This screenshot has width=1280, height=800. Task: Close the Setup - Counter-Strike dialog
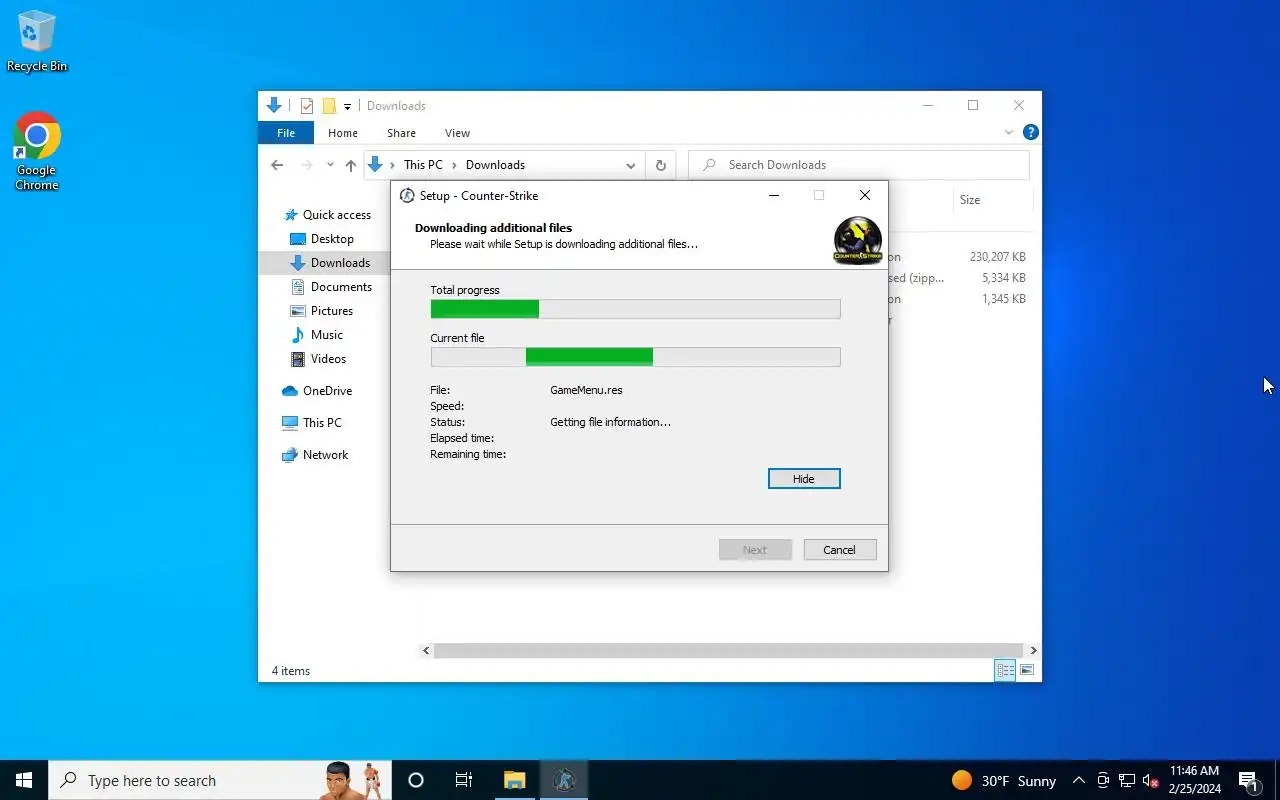865,195
